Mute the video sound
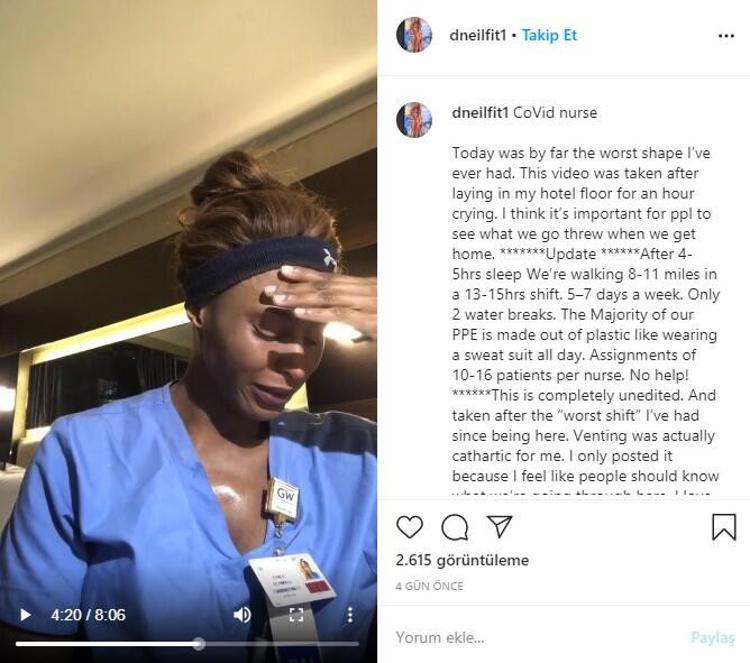This screenshot has width=750, height=663. (242, 615)
